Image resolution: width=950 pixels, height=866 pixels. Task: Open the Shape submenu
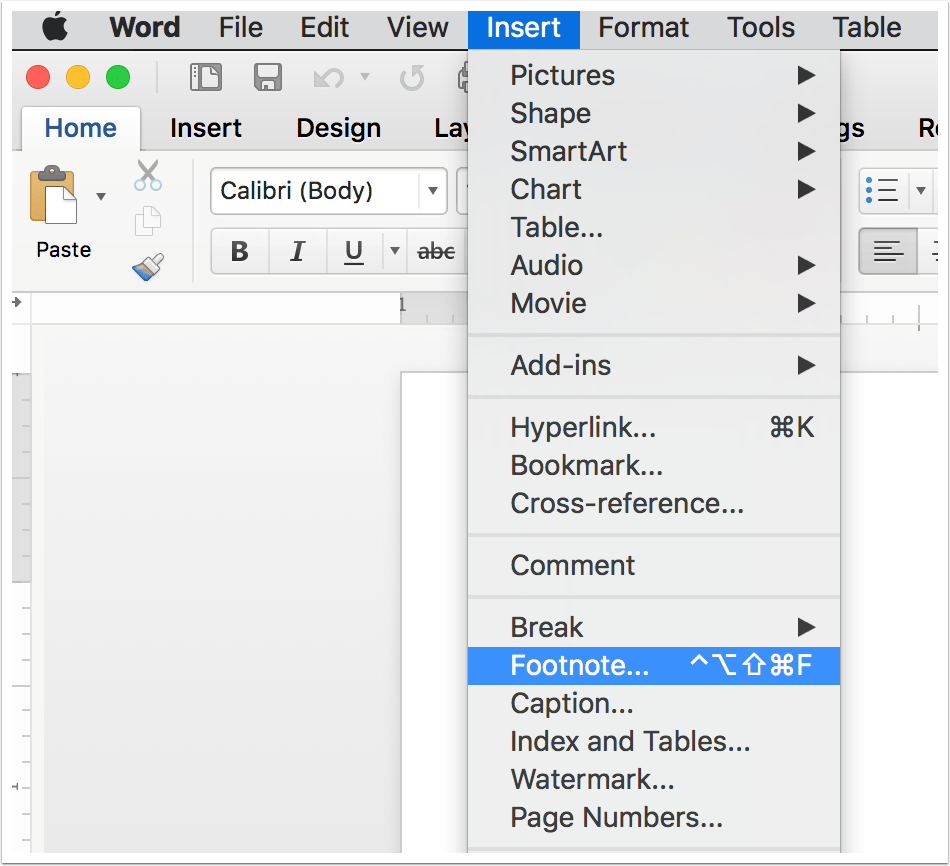click(654, 113)
